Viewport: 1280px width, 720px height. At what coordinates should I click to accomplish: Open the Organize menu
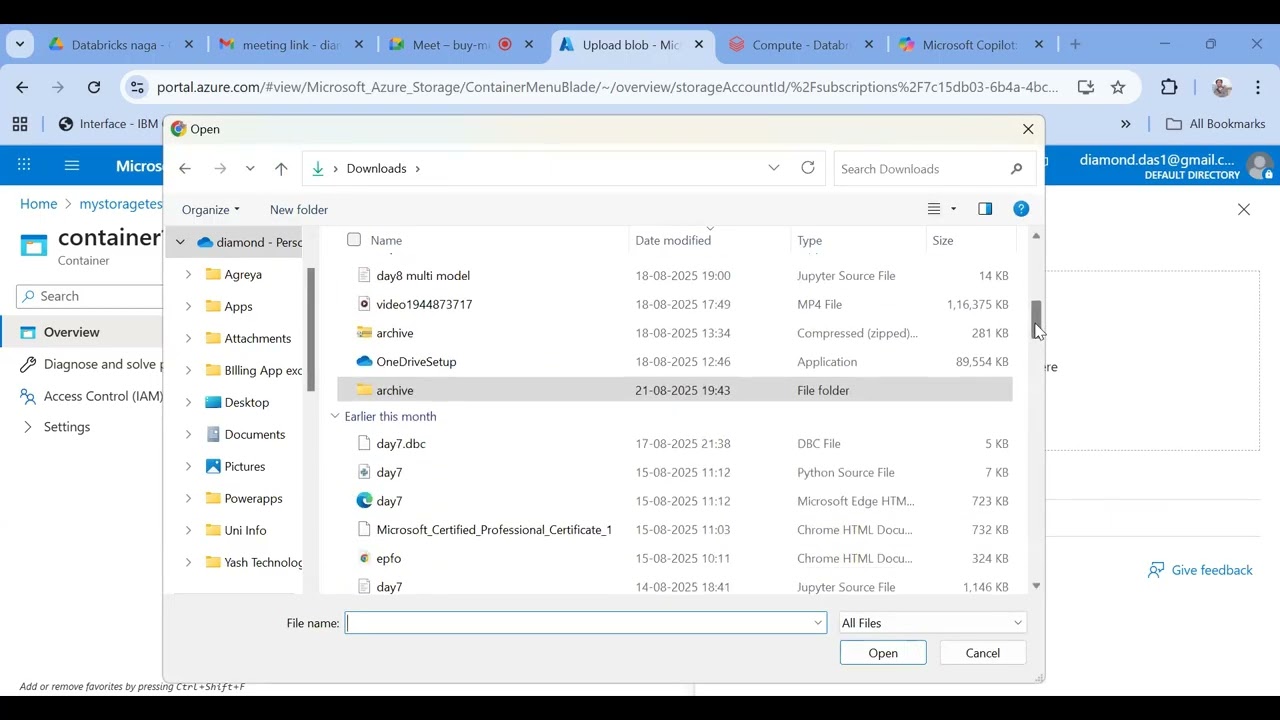click(x=211, y=210)
